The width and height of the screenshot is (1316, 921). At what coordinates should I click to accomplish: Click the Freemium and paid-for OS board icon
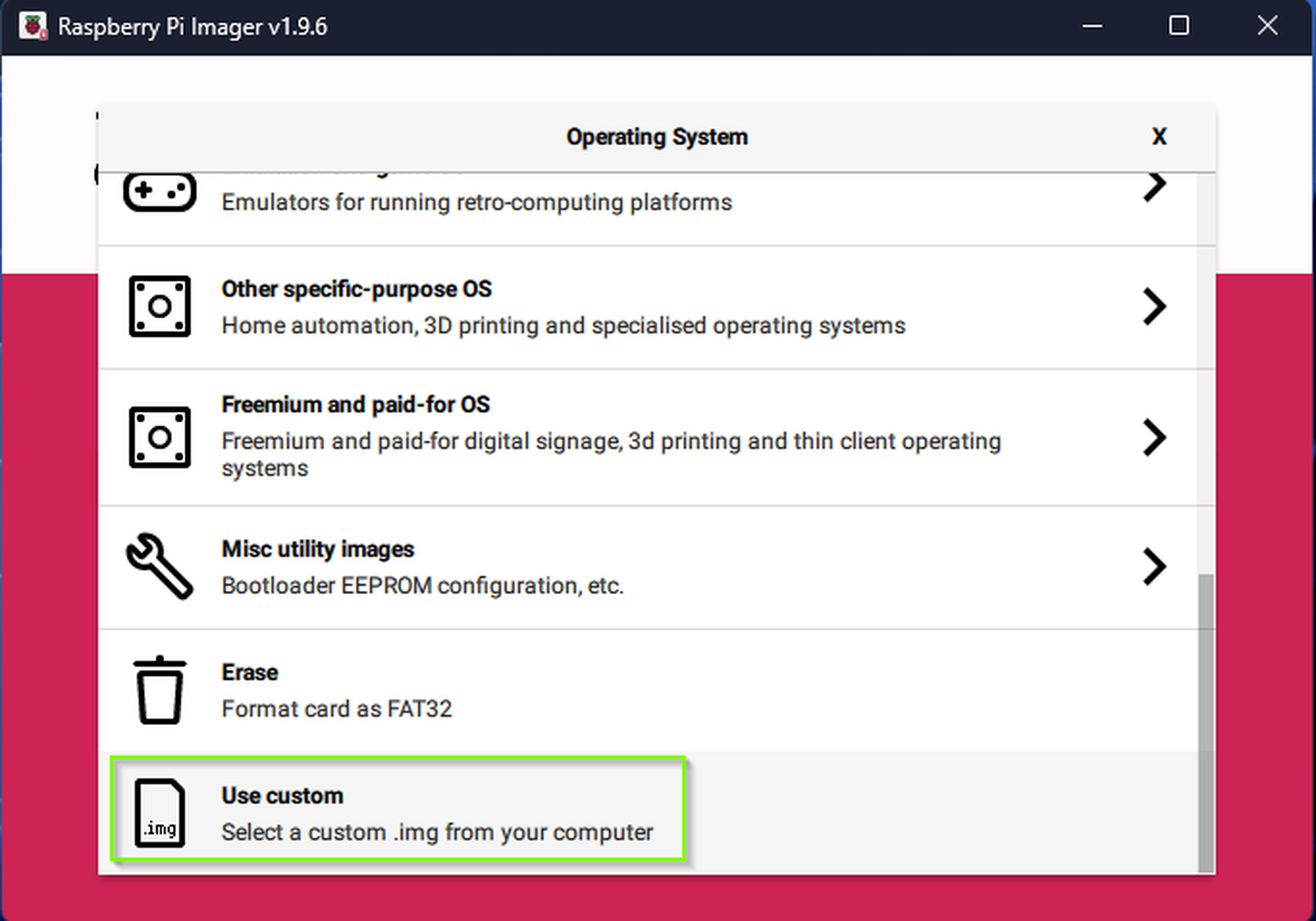coord(160,437)
